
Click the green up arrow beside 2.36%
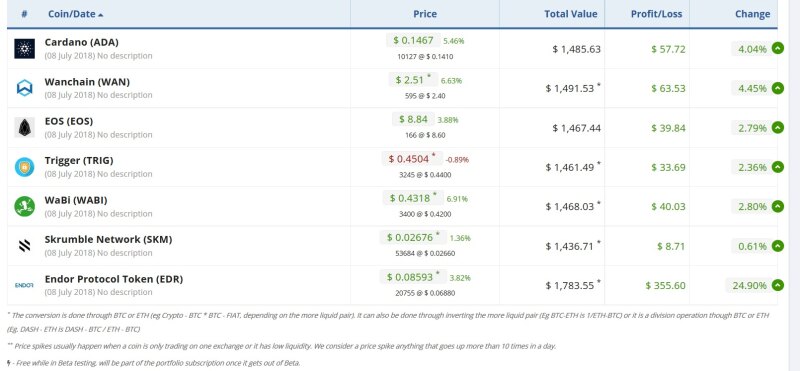(778, 167)
